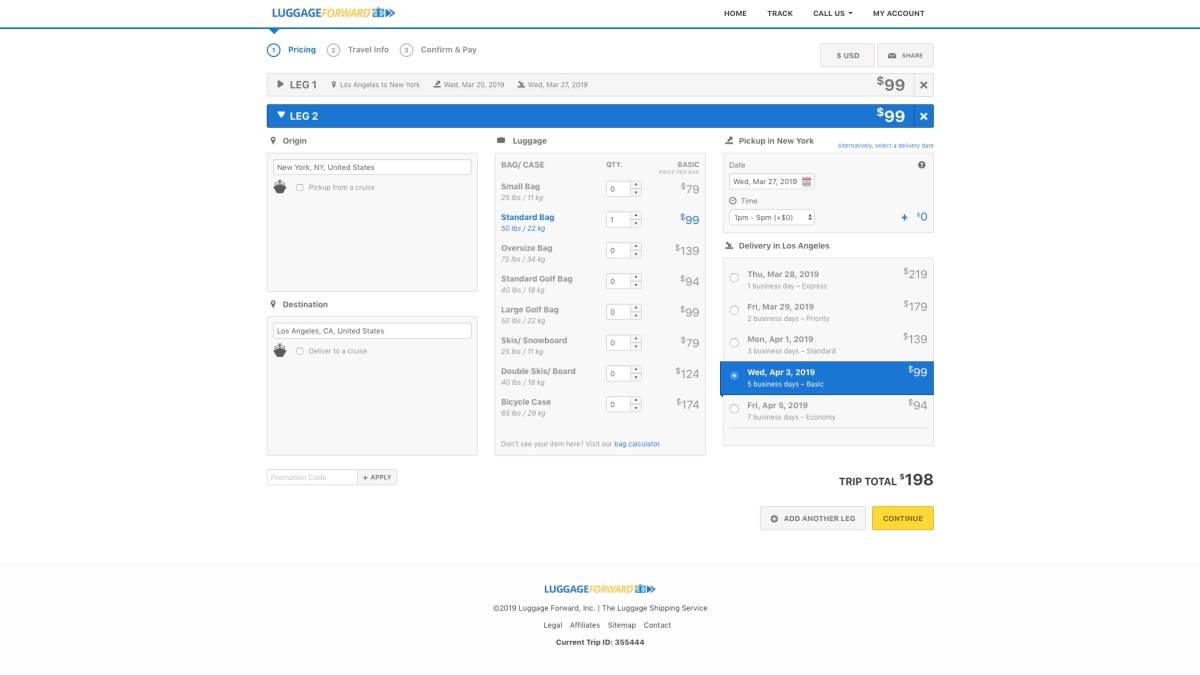Check 'Deliver to a cruise' checkbox
1200x675 pixels.
point(300,351)
